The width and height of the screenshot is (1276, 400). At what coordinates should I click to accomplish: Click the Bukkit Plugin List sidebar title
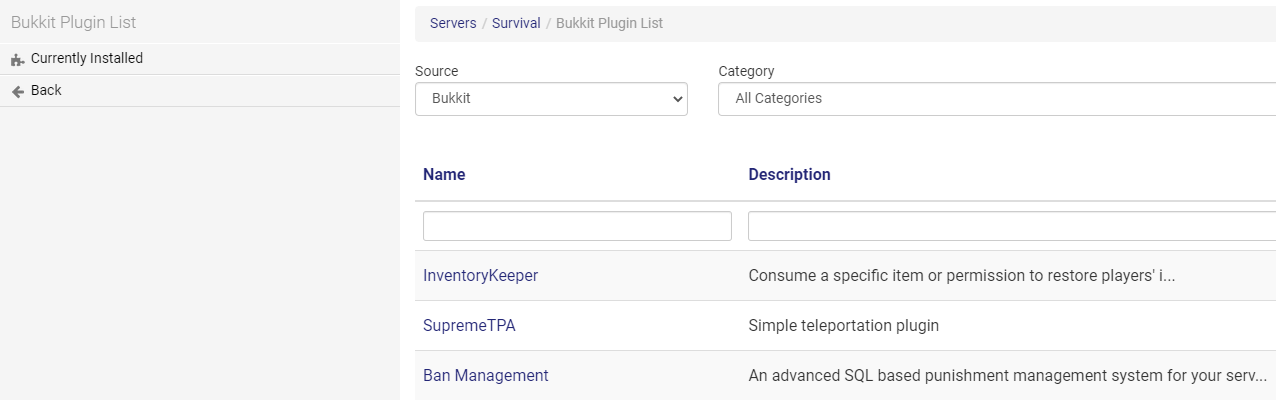[73, 22]
